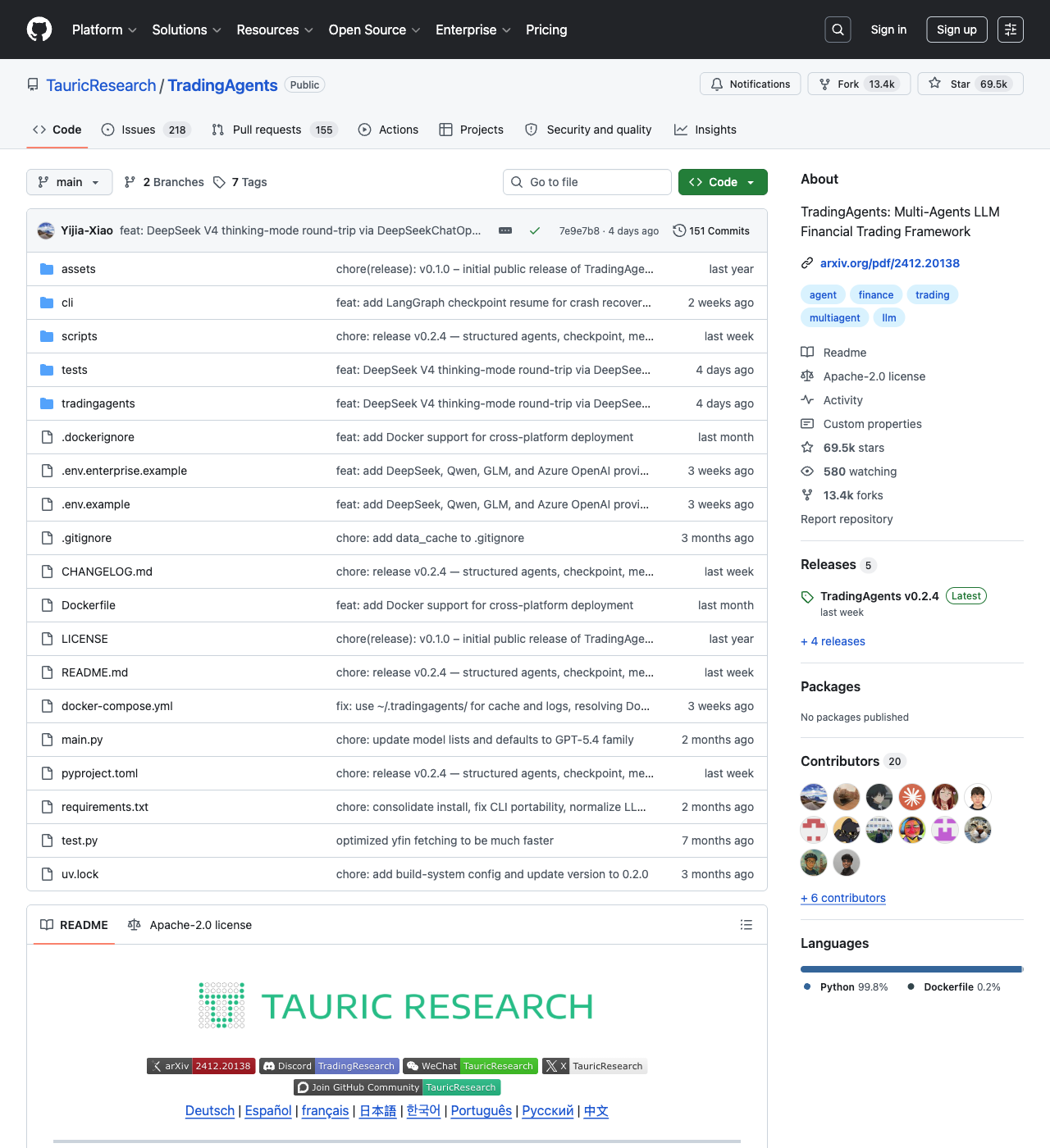Click the Report repository link
The height and width of the screenshot is (1148, 1050).
847,519
